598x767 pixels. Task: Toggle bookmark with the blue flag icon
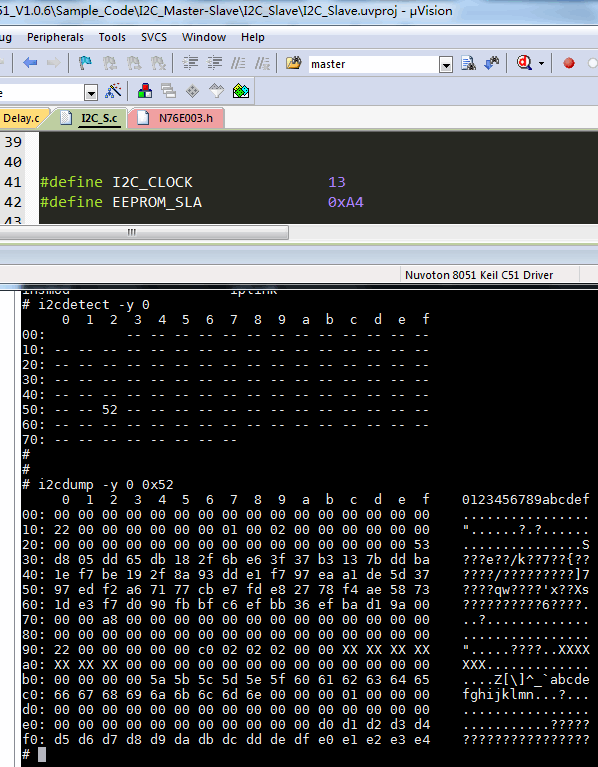tap(86, 63)
